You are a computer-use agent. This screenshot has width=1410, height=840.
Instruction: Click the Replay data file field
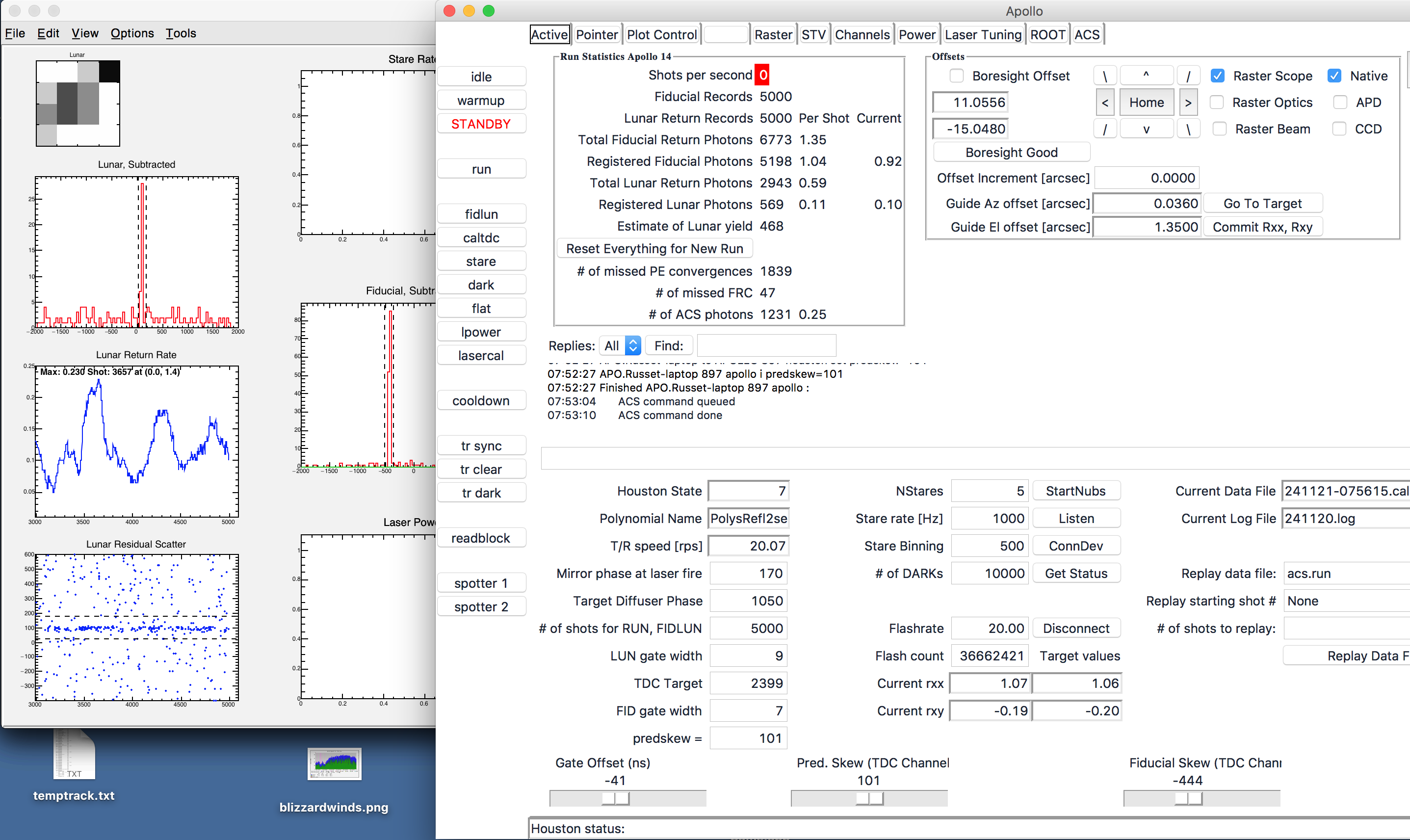(x=1346, y=574)
